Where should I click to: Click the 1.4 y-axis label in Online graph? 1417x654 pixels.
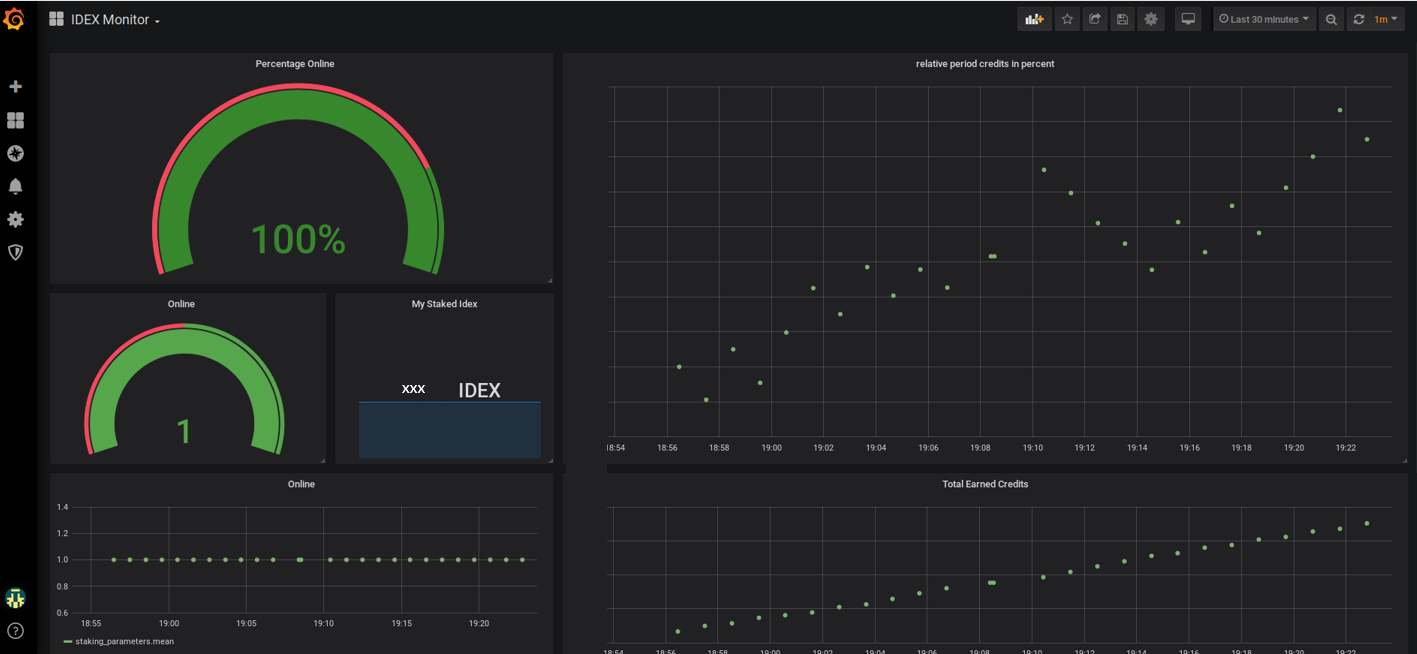coord(63,507)
